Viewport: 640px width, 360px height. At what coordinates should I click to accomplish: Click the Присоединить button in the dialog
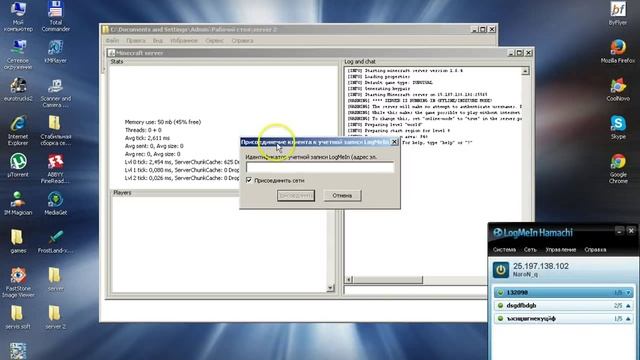(x=296, y=196)
